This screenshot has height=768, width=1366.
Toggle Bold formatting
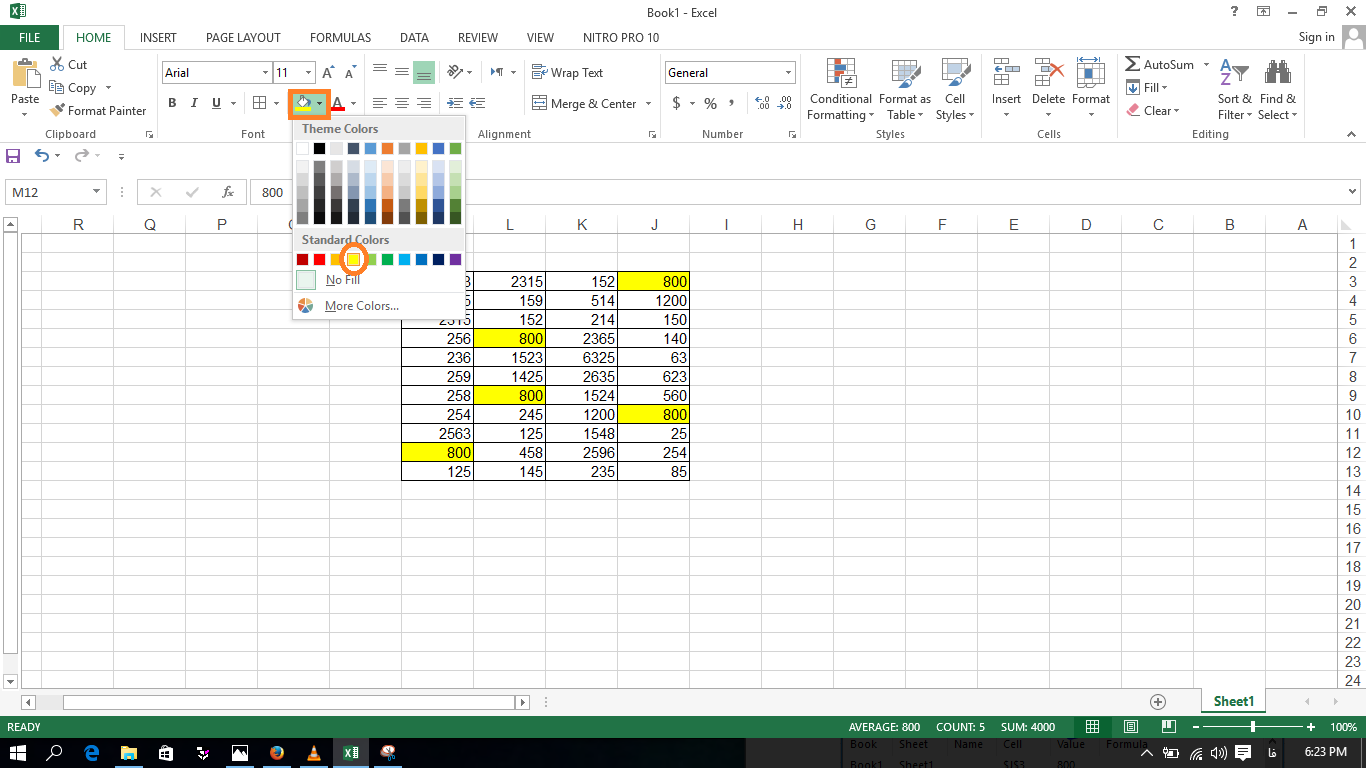click(x=172, y=103)
